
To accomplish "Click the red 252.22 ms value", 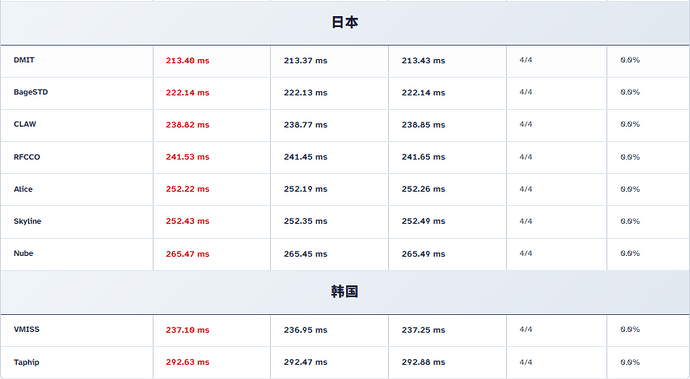I will point(187,189).
